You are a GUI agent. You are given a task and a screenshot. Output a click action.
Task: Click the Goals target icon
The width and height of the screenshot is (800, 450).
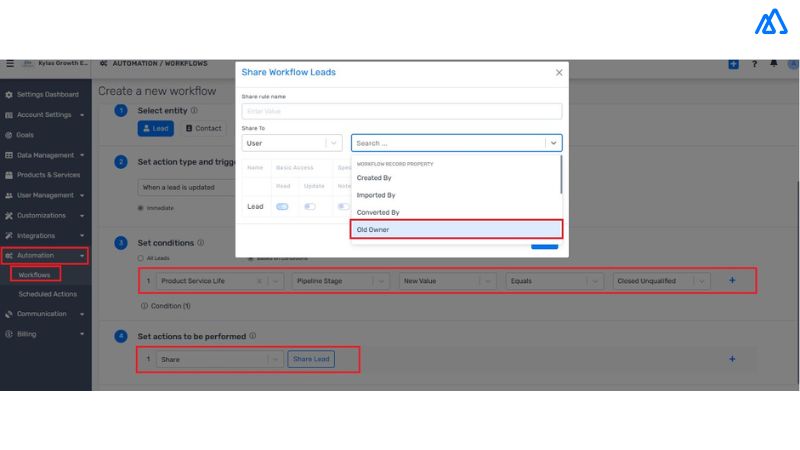9,135
